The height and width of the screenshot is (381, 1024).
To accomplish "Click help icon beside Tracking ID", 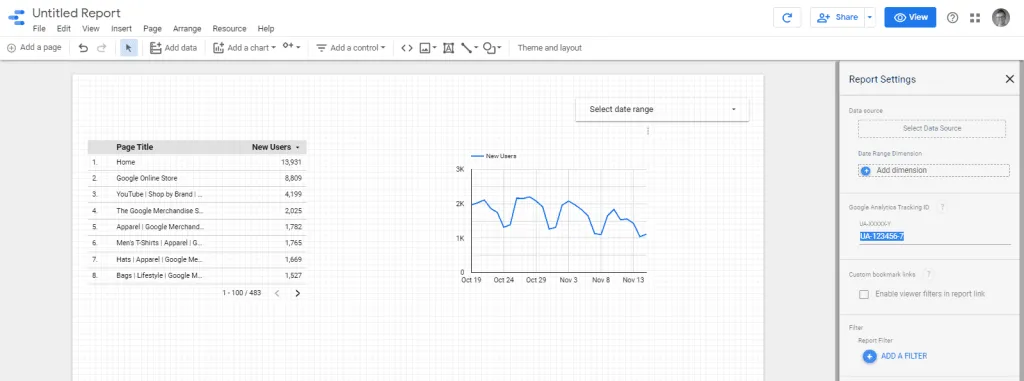I will click(x=942, y=207).
